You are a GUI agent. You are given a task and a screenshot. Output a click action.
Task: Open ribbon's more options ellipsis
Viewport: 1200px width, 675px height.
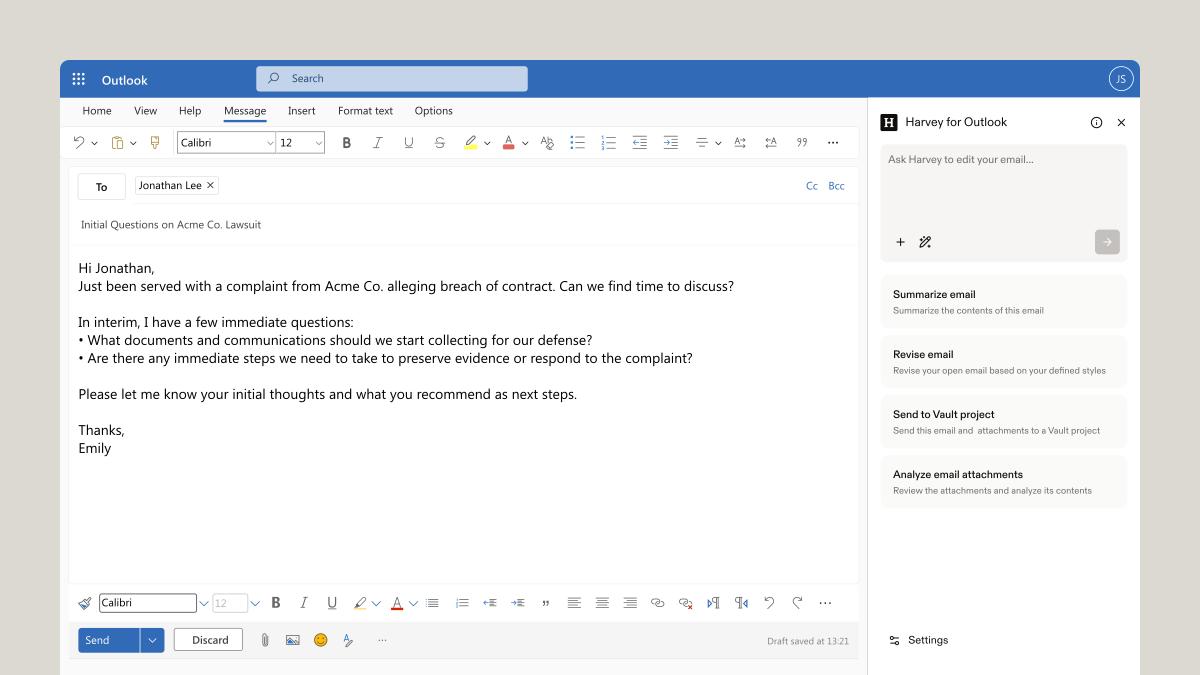pos(833,143)
